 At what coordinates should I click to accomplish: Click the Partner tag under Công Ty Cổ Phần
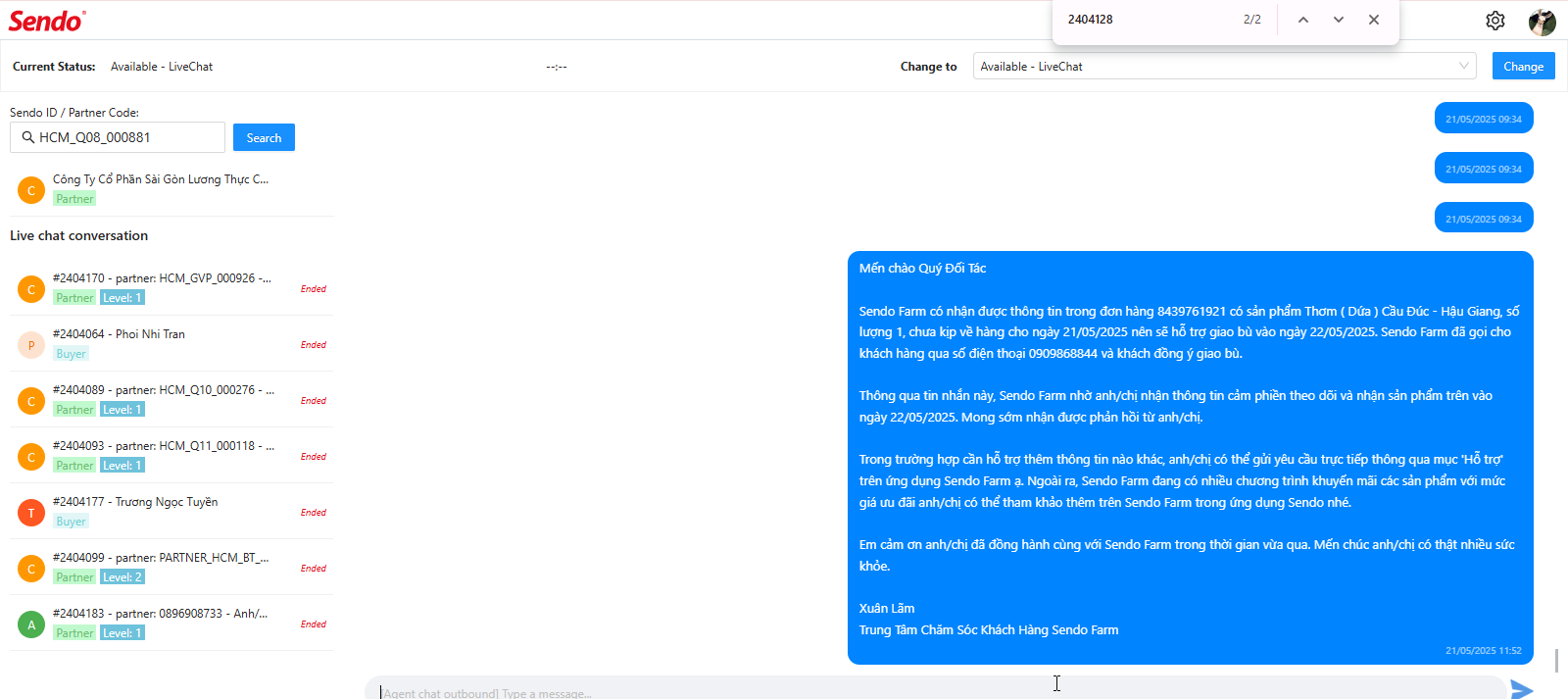(x=74, y=199)
